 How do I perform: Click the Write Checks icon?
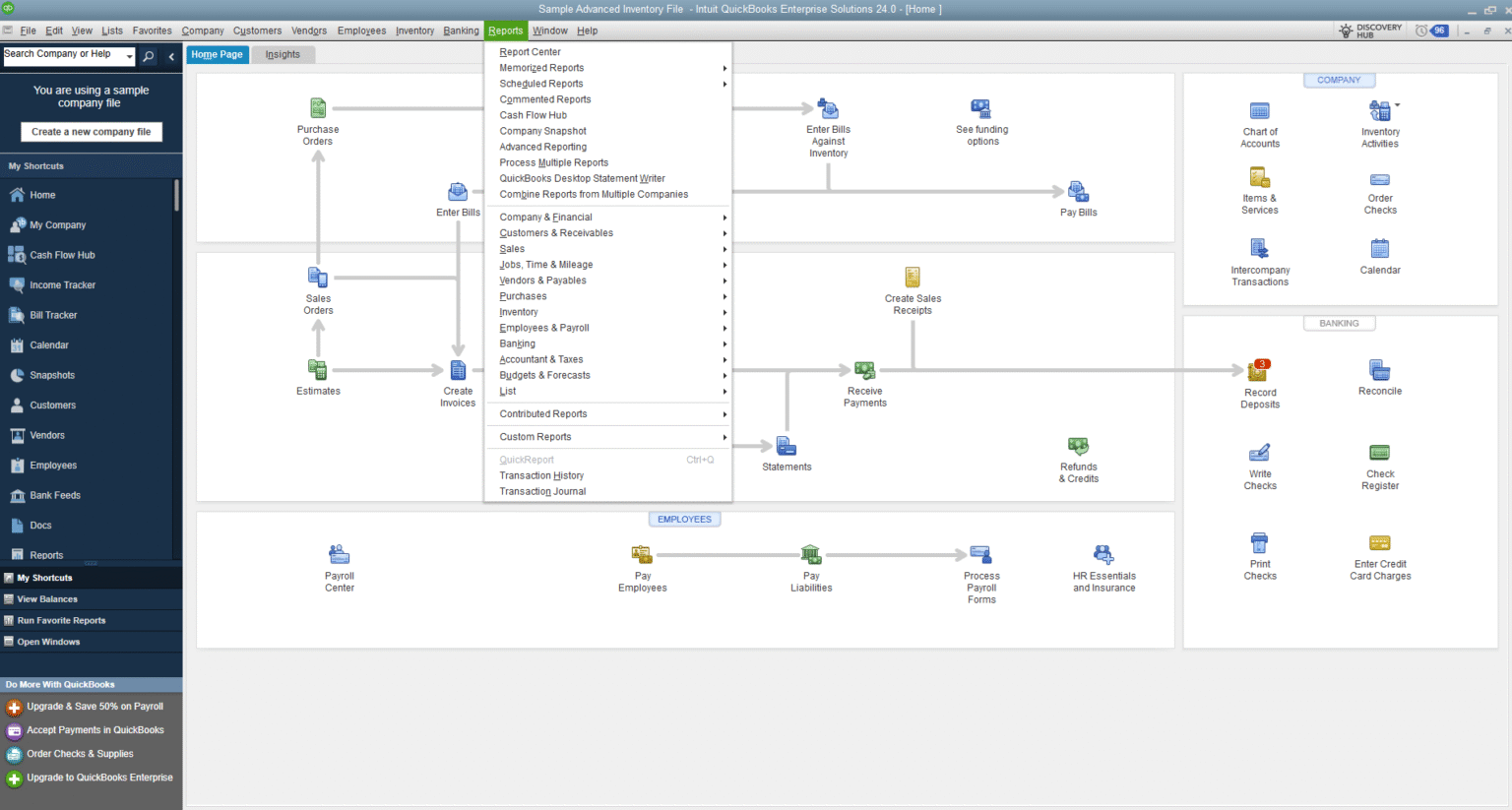pos(1259,453)
